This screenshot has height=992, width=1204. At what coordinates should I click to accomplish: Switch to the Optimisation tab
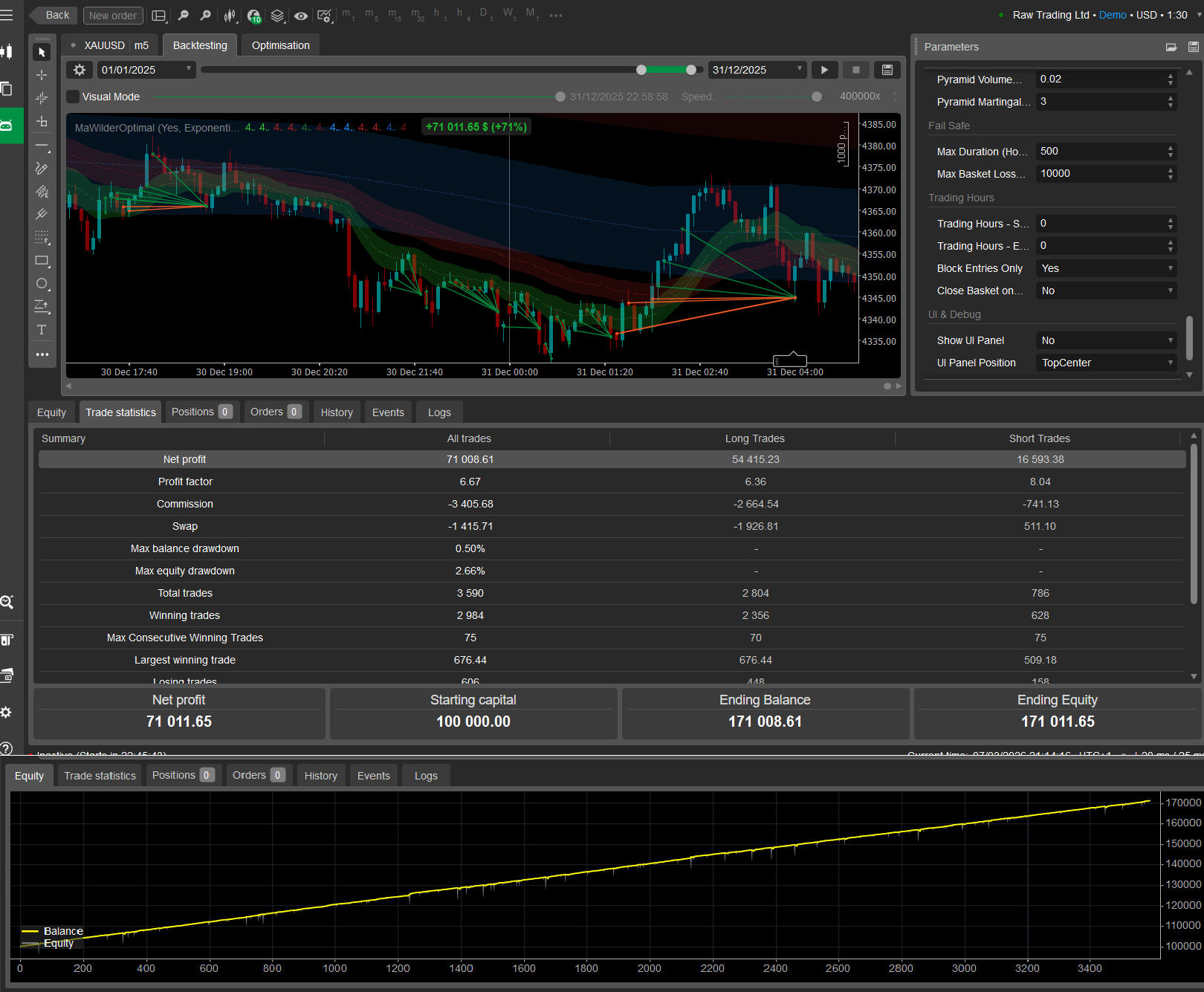[x=280, y=45]
